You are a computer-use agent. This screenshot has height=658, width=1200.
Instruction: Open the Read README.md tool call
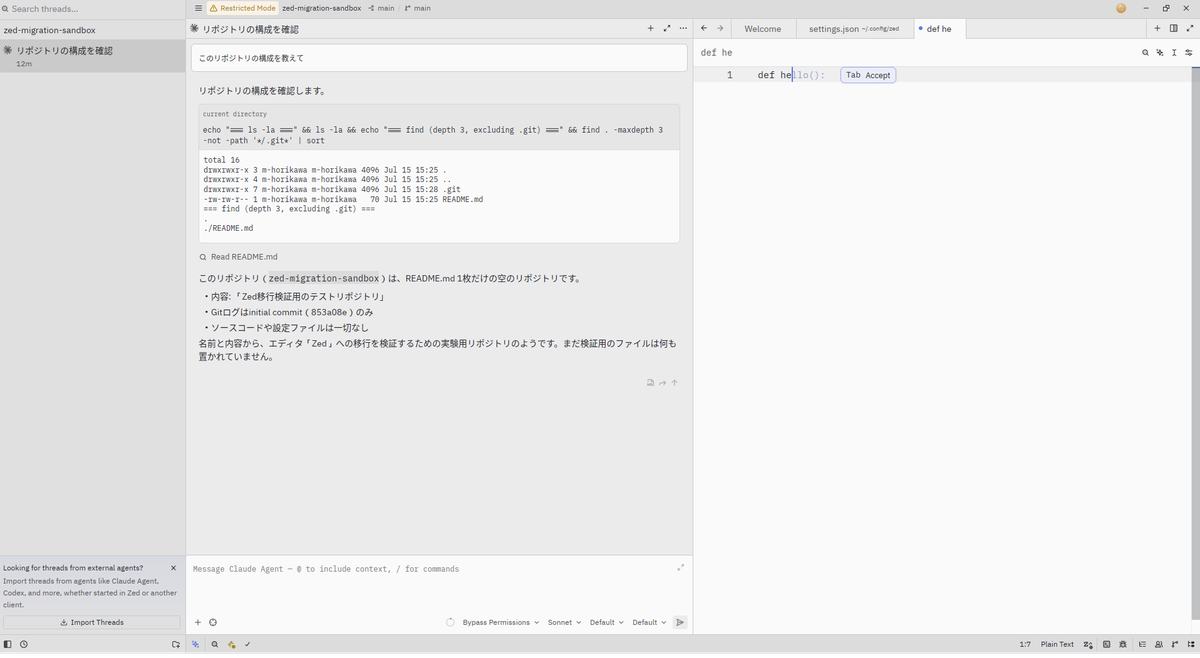click(239, 257)
